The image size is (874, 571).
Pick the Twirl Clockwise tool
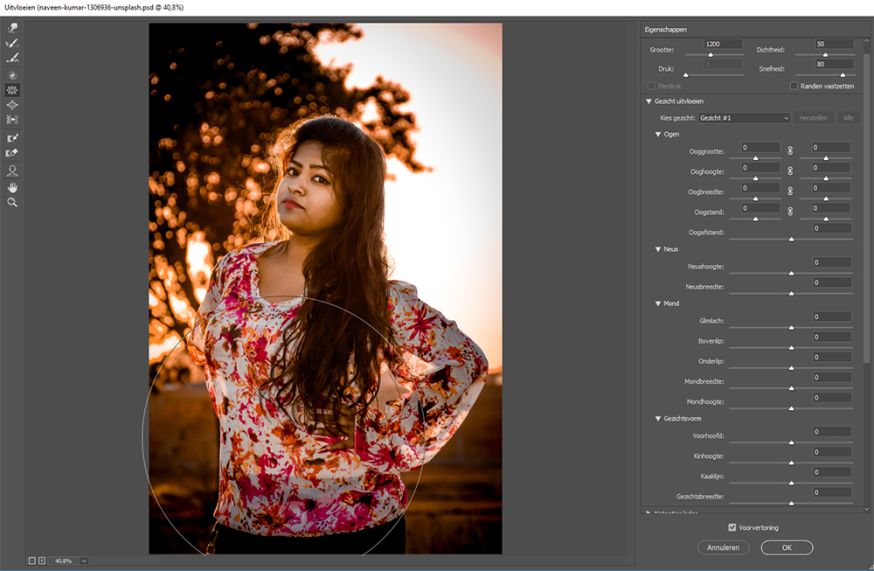[13, 75]
